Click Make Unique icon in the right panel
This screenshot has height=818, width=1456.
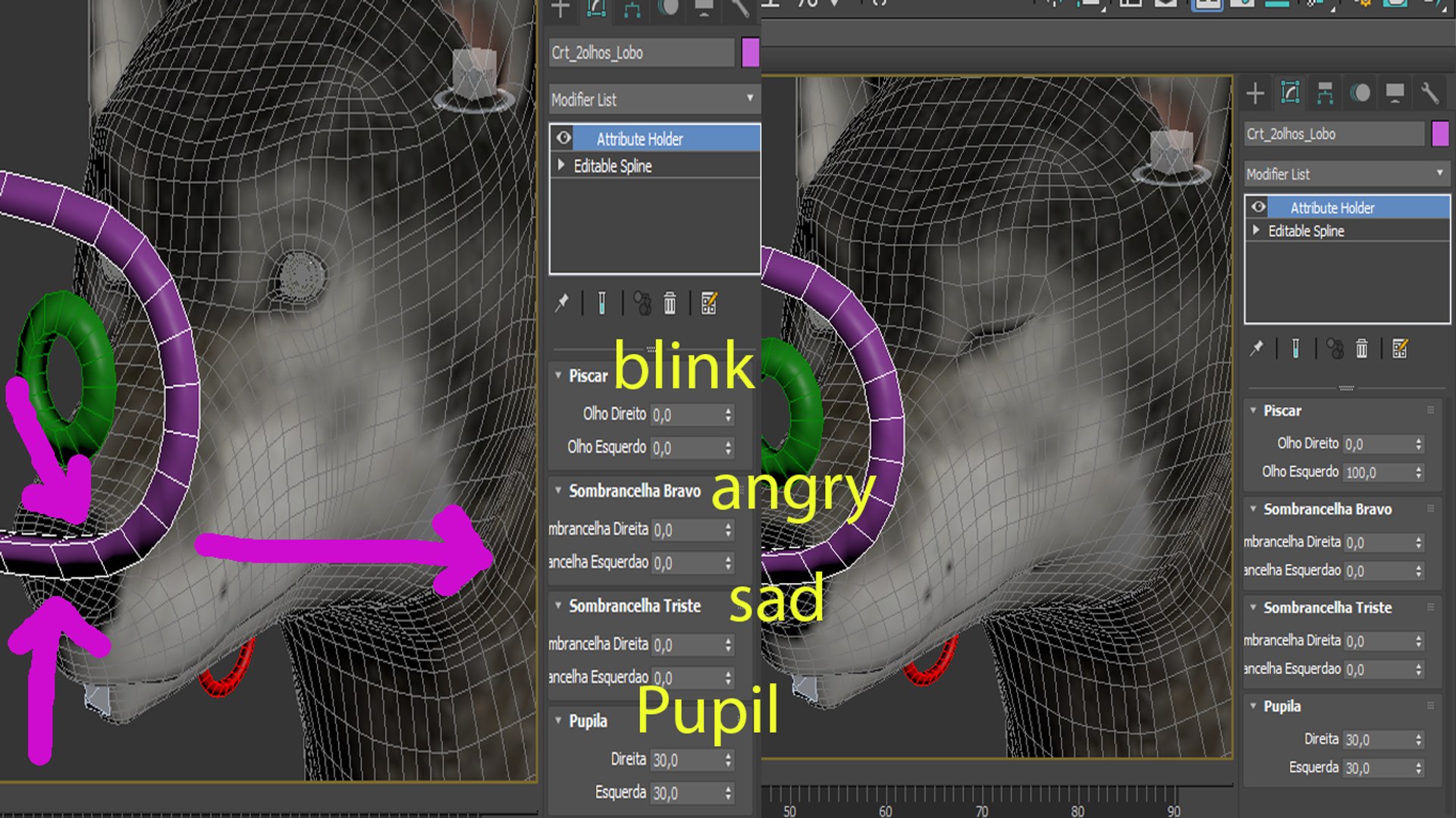(x=1335, y=348)
